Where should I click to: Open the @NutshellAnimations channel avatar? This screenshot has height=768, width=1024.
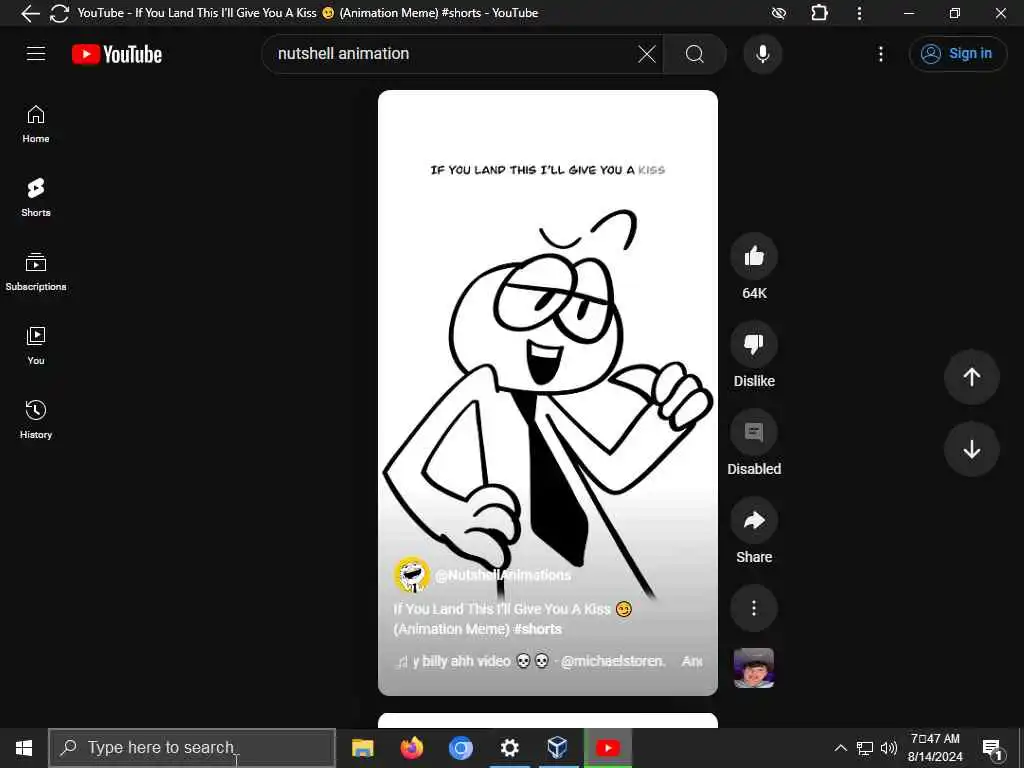(x=411, y=575)
